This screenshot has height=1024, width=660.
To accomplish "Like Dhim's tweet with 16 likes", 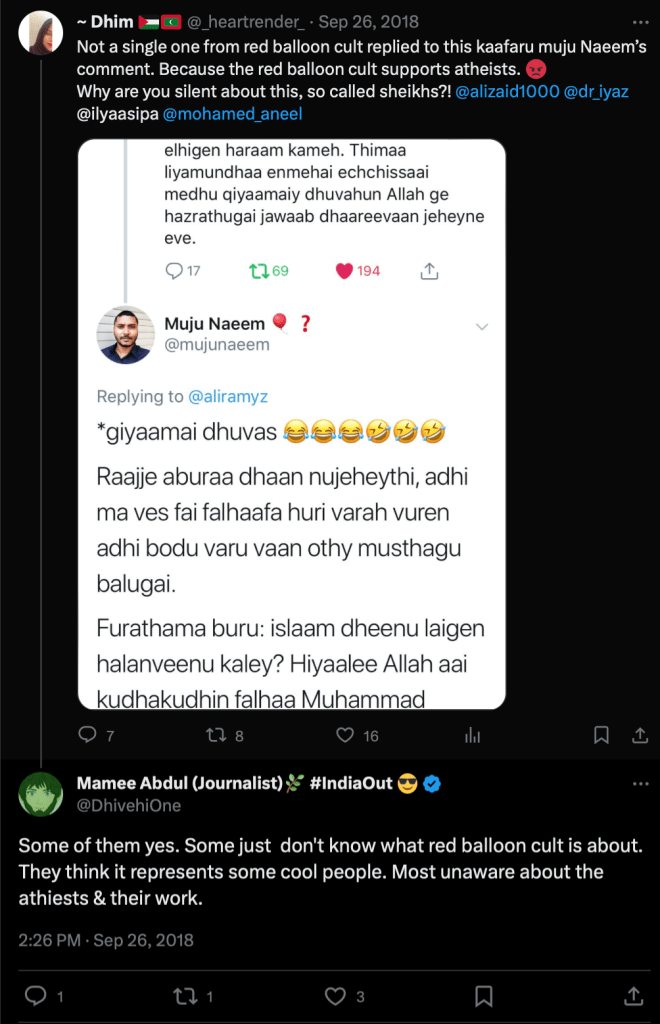I will point(346,735).
